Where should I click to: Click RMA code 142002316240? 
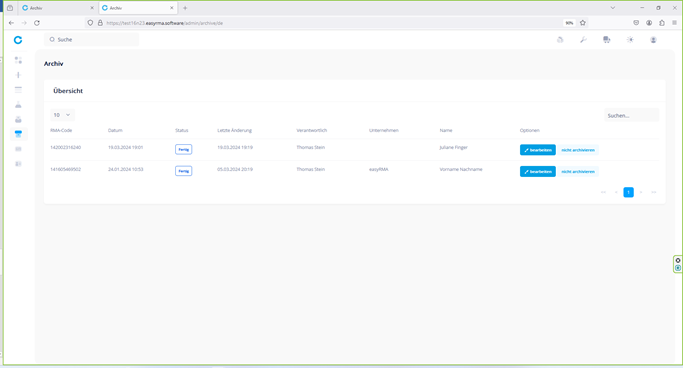click(65, 147)
